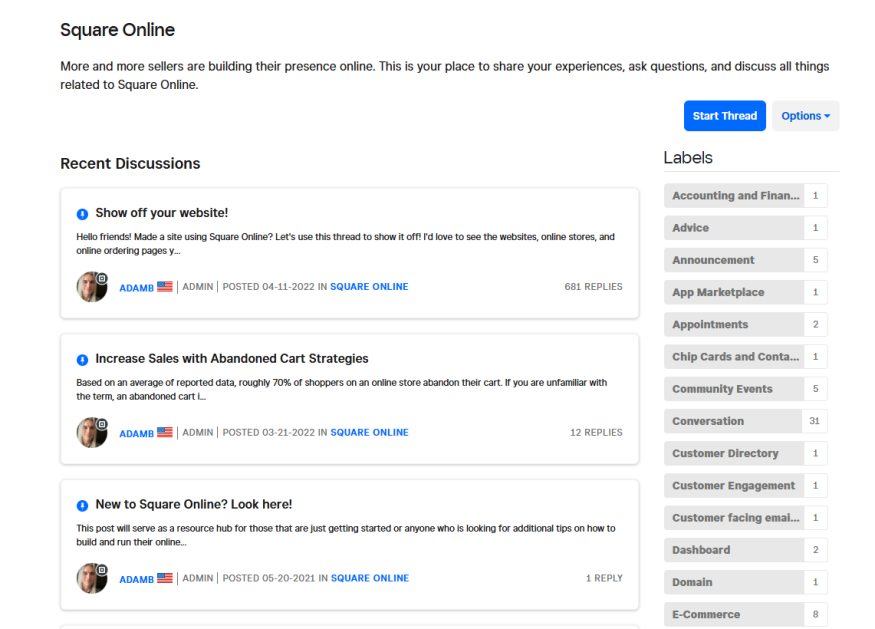Open ADAMB profile in the 681 replies post
The height and width of the screenshot is (629, 875).
point(136,287)
